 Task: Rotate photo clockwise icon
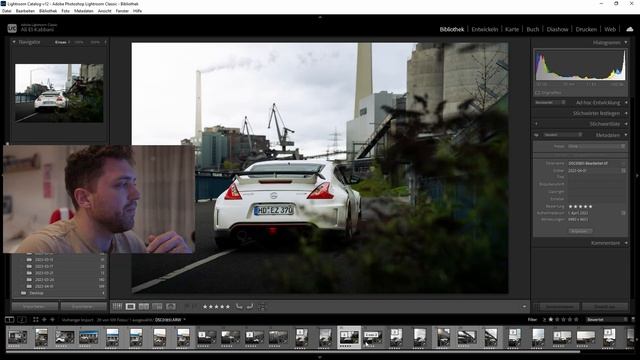pos(250,307)
